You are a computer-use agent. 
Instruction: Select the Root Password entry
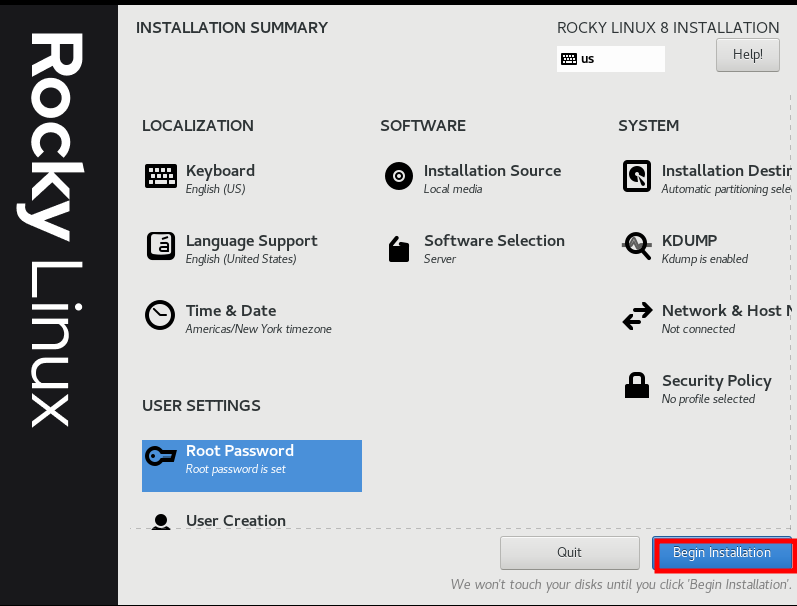pyautogui.click(x=252, y=466)
